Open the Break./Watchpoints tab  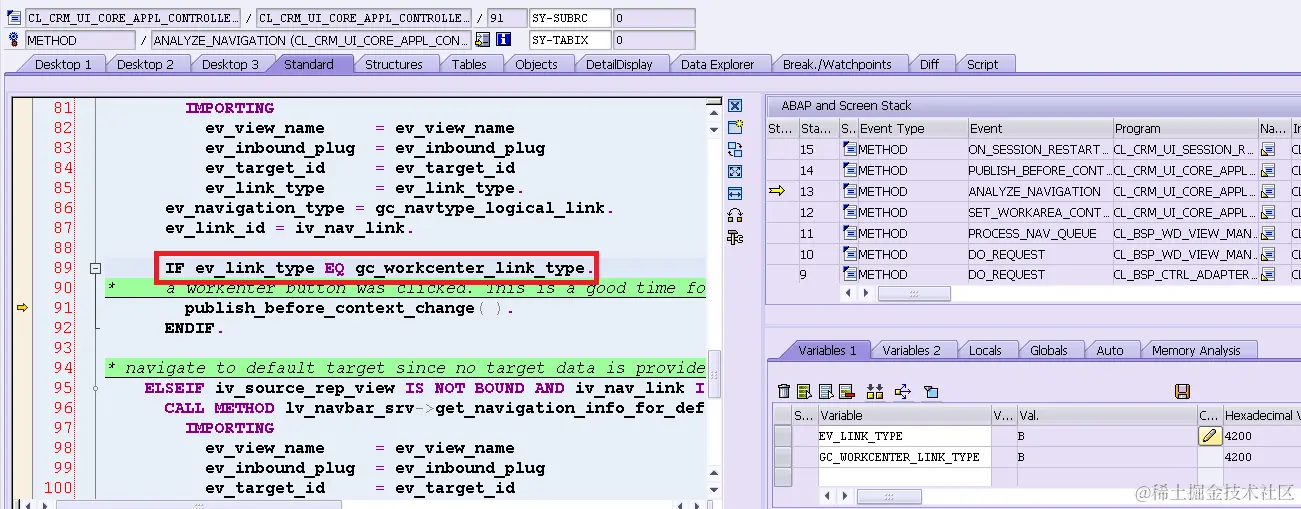(837, 64)
